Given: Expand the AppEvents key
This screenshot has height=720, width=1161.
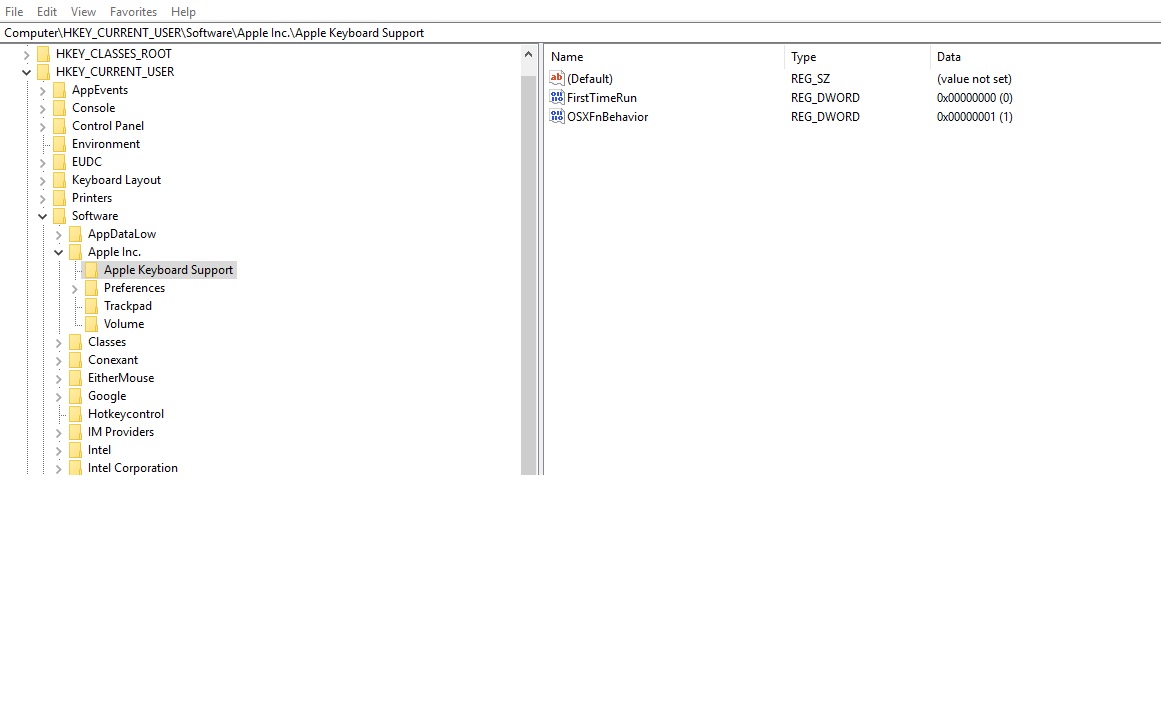Looking at the screenshot, I should pyautogui.click(x=42, y=90).
